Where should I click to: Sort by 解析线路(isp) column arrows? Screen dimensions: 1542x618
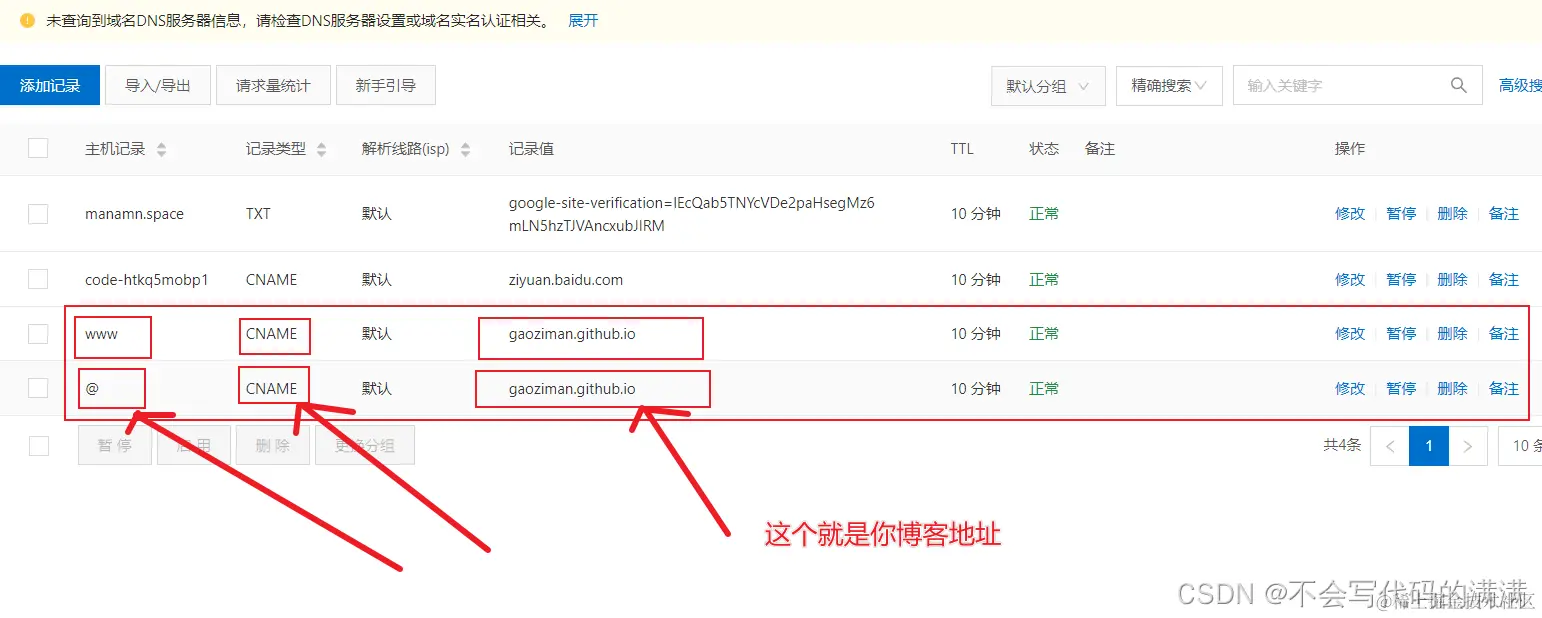pyautogui.click(x=465, y=150)
